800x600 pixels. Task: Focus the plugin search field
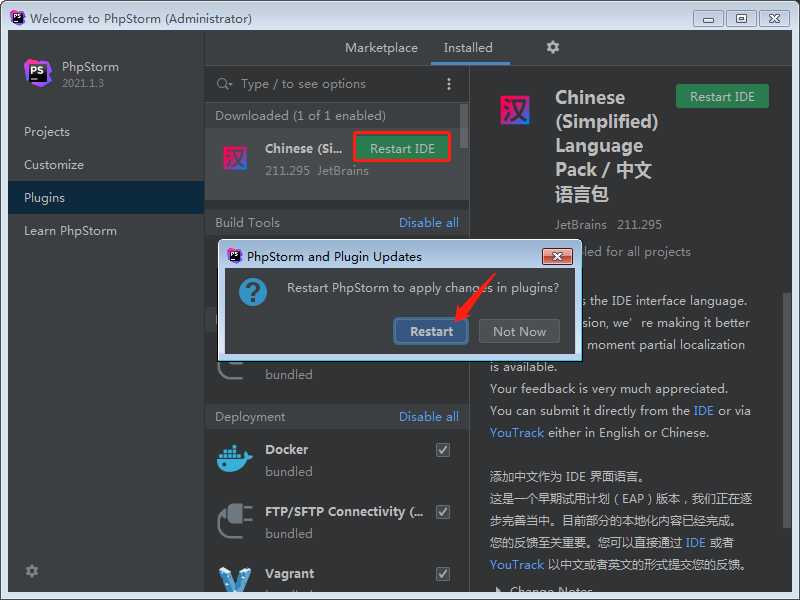point(337,84)
